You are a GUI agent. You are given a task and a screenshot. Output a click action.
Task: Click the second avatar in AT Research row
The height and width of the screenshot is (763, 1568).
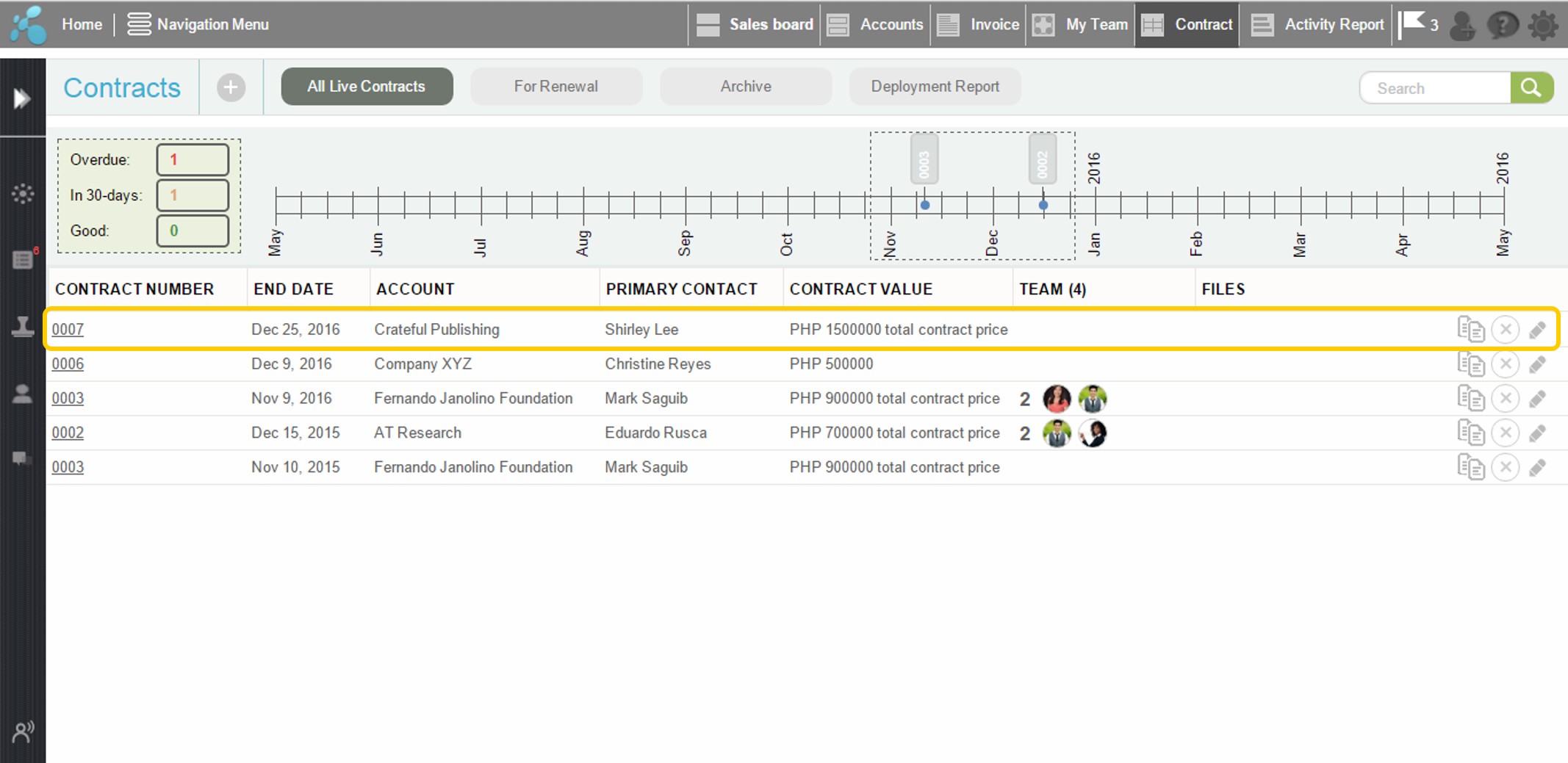pyautogui.click(x=1093, y=433)
